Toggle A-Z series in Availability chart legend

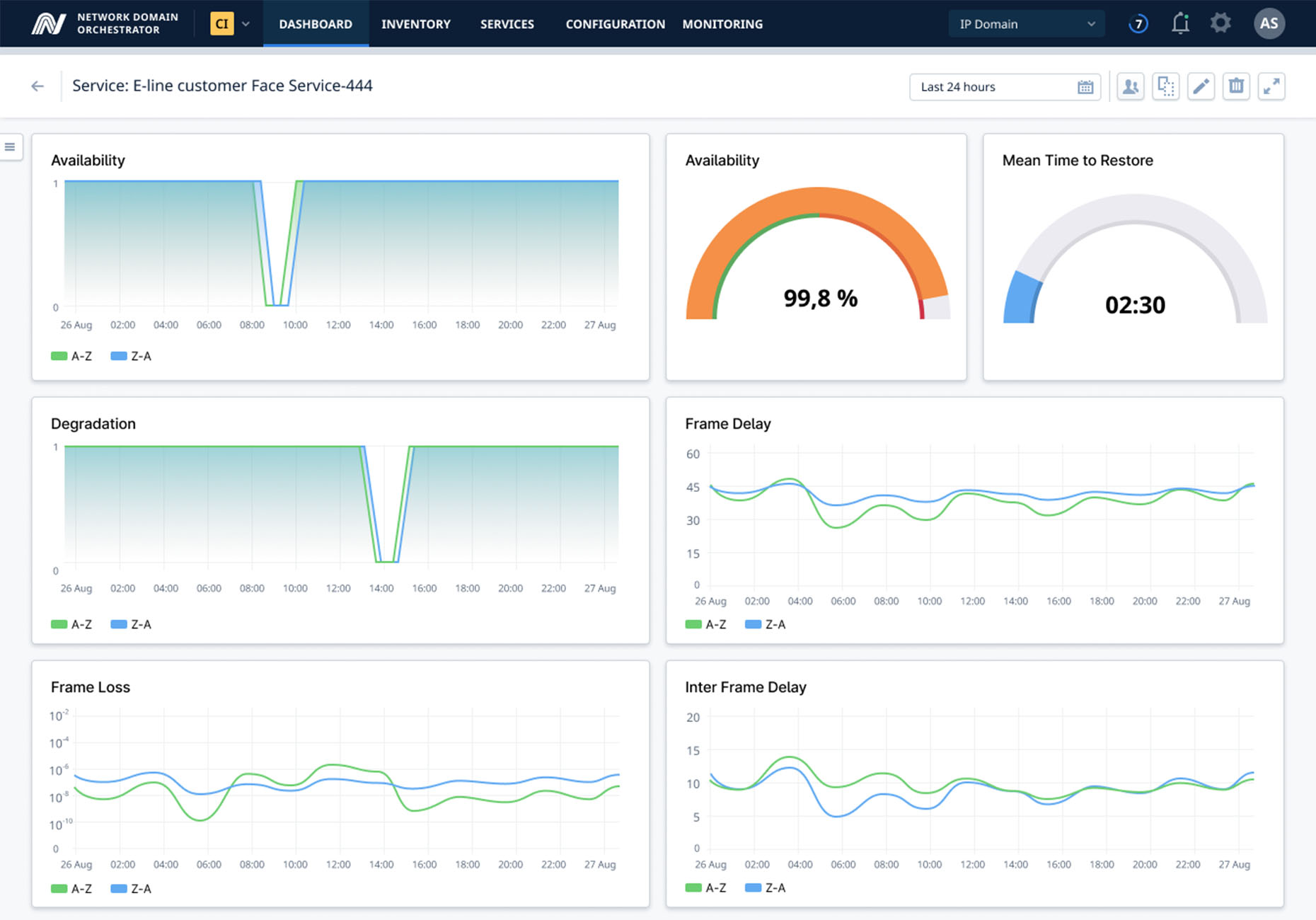pyautogui.click(x=71, y=356)
